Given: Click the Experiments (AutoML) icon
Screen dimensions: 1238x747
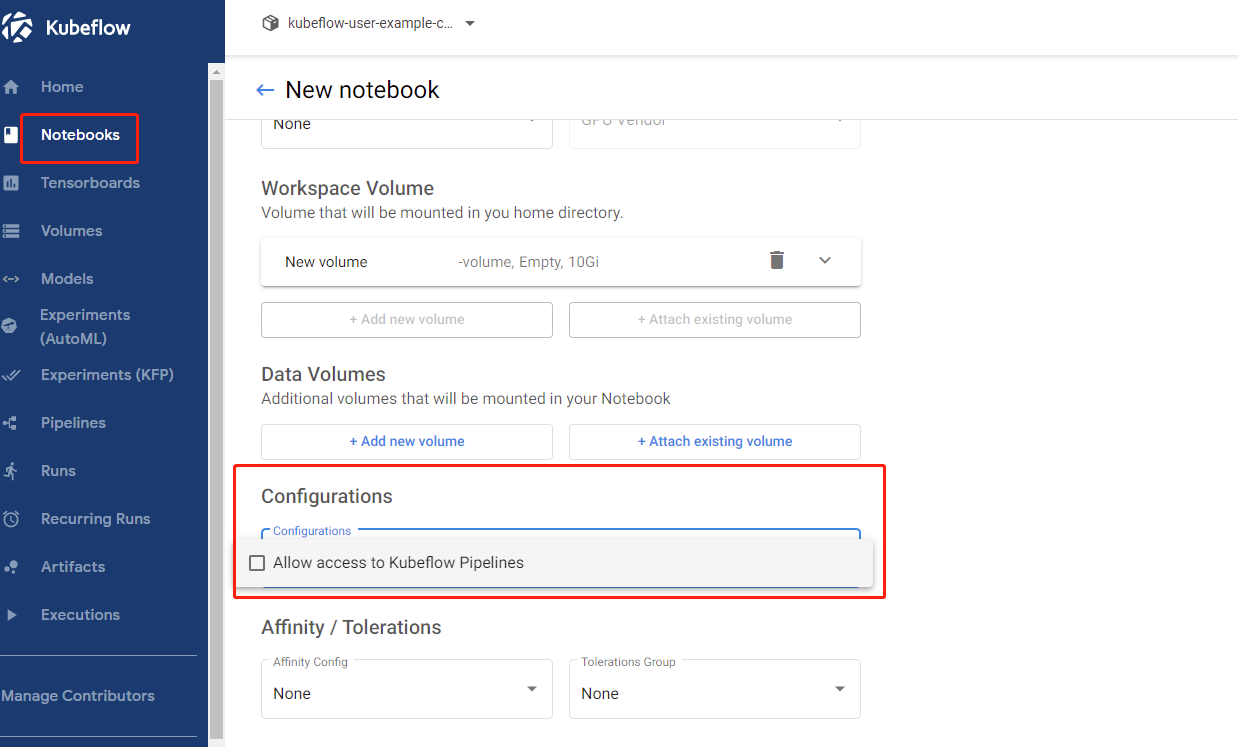Looking at the screenshot, I should (x=10, y=327).
